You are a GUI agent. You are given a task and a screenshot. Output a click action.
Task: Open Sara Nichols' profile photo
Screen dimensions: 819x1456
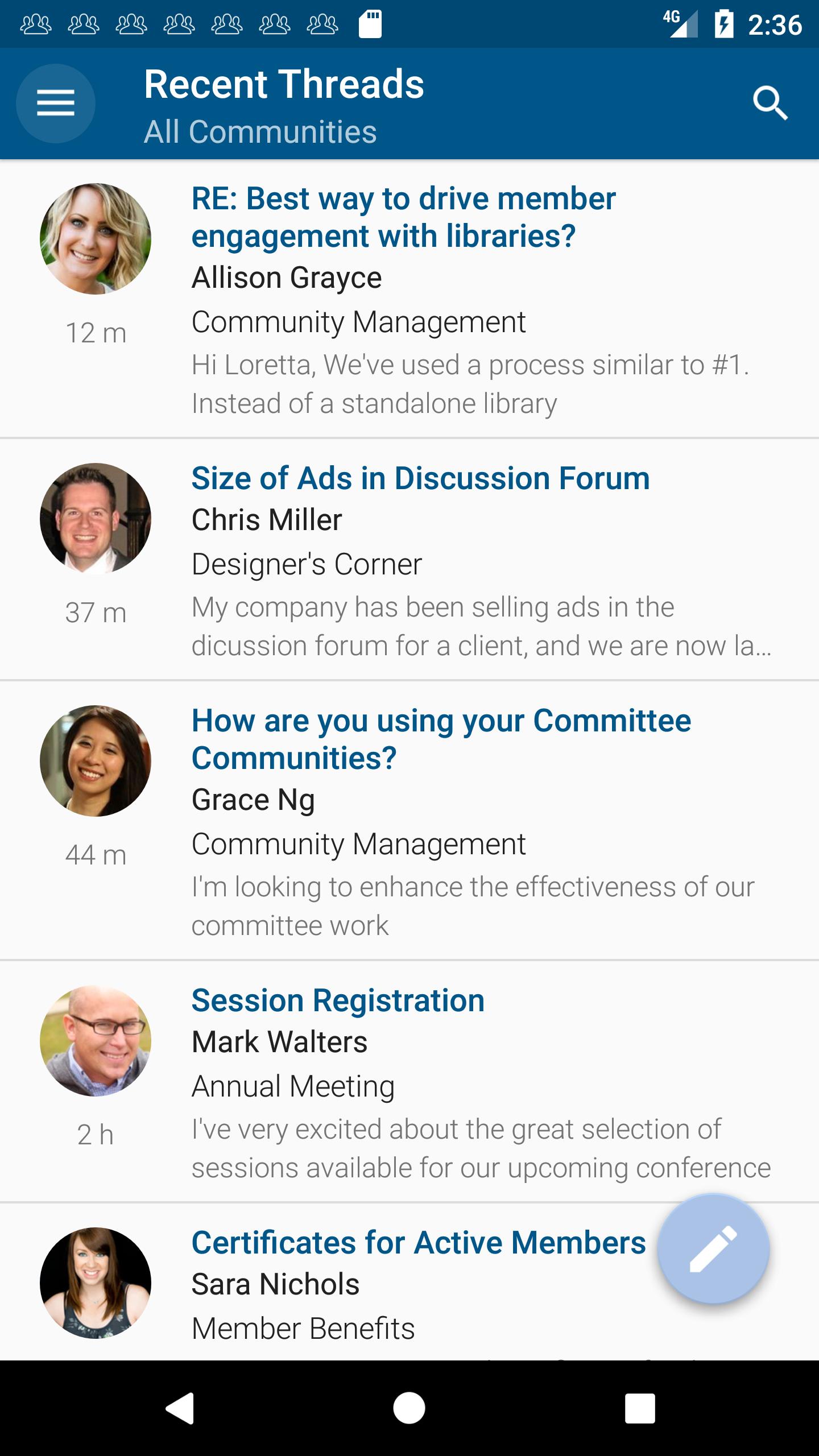[x=96, y=1283]
